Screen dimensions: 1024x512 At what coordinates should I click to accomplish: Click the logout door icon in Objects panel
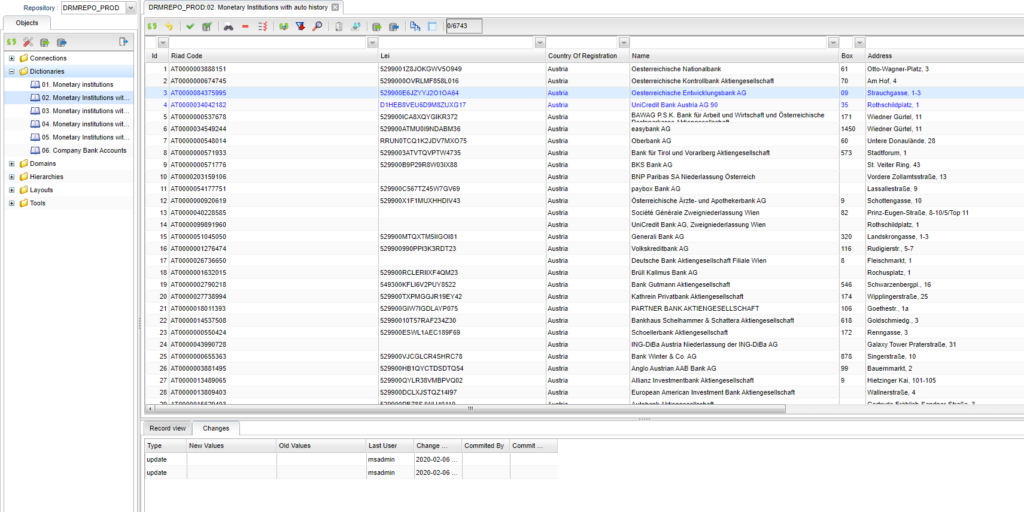point(123,42)
